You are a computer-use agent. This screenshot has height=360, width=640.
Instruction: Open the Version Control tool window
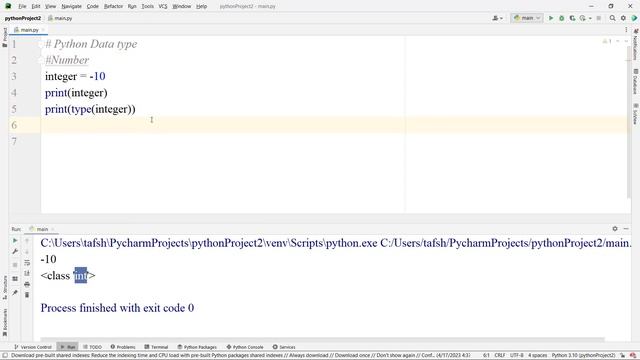pyautogui.click(x=33, y=347)
